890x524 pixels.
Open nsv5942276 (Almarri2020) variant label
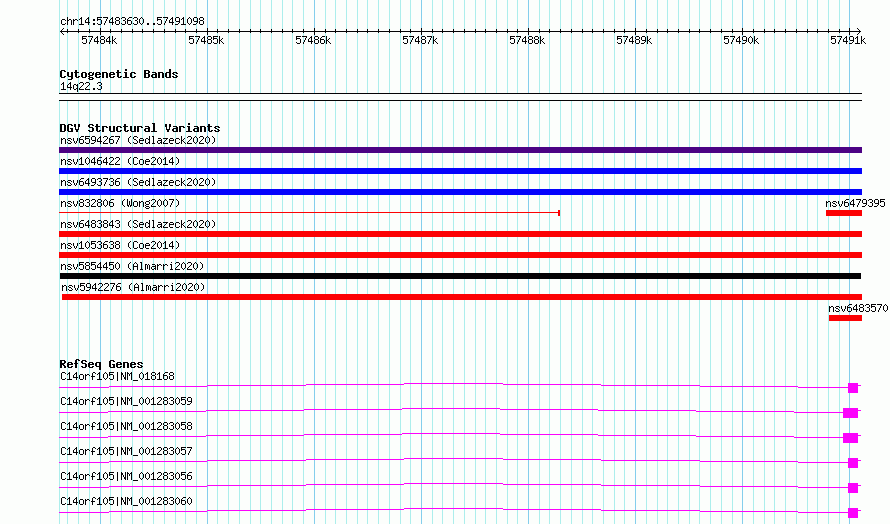(x=133, y=287)
